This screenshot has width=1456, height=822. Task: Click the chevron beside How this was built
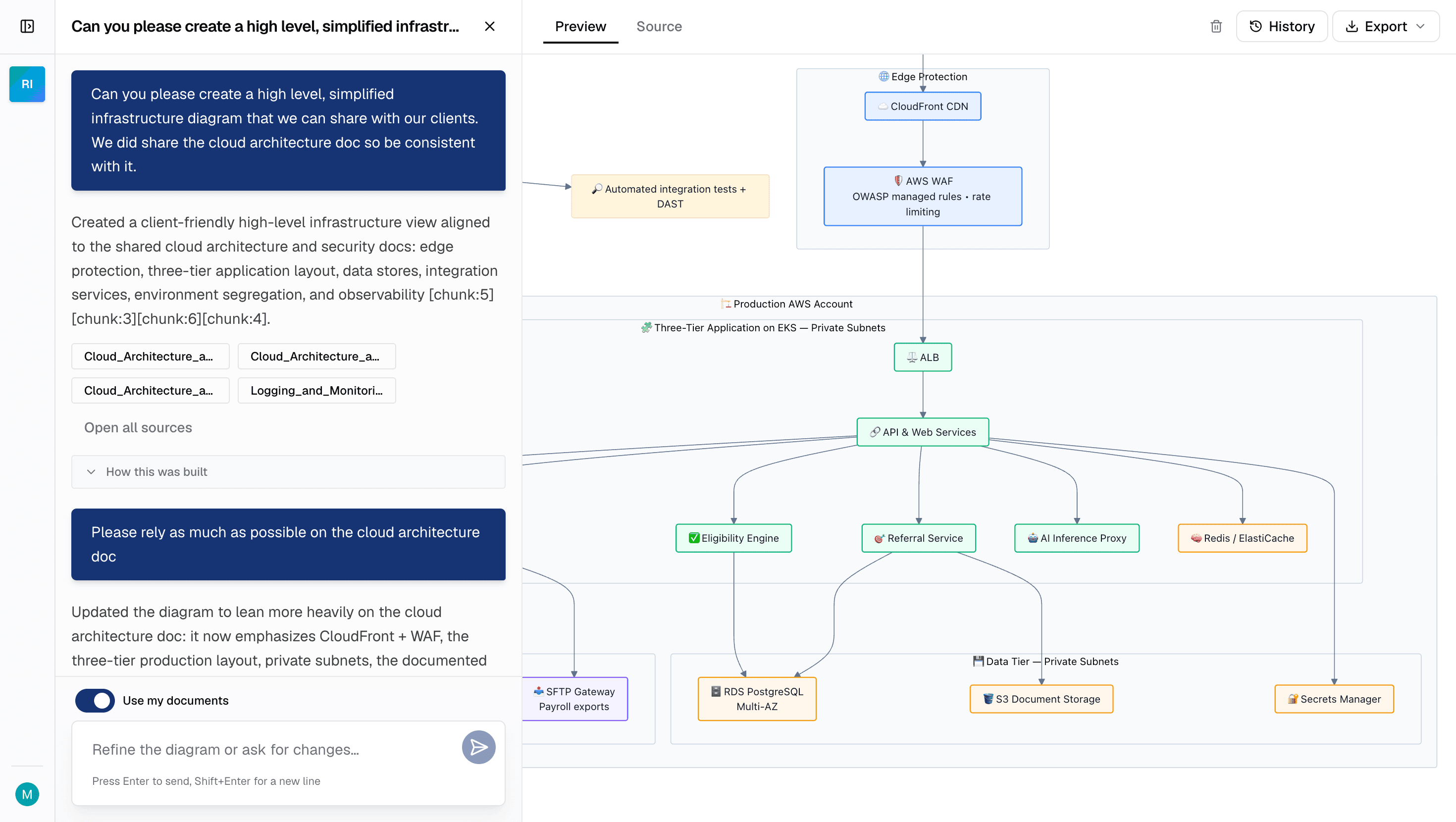point(91,471)
